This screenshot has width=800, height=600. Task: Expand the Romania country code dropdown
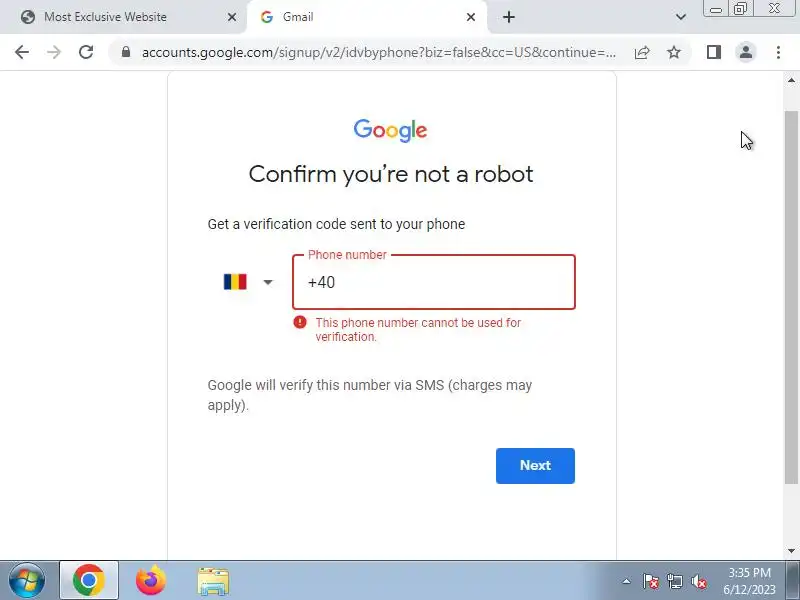[248, 282]
